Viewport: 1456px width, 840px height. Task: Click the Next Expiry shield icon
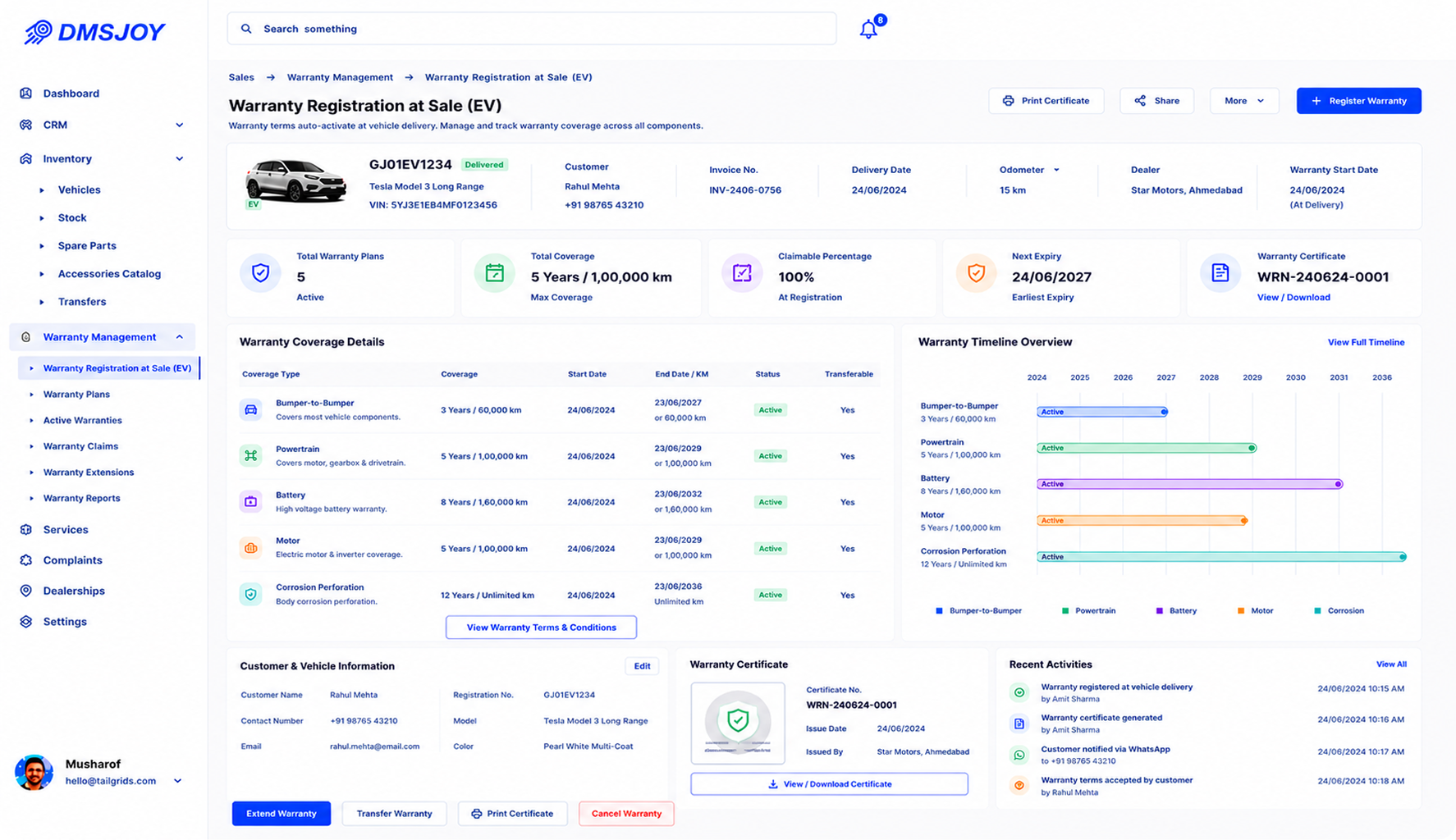tap(976, 273)
